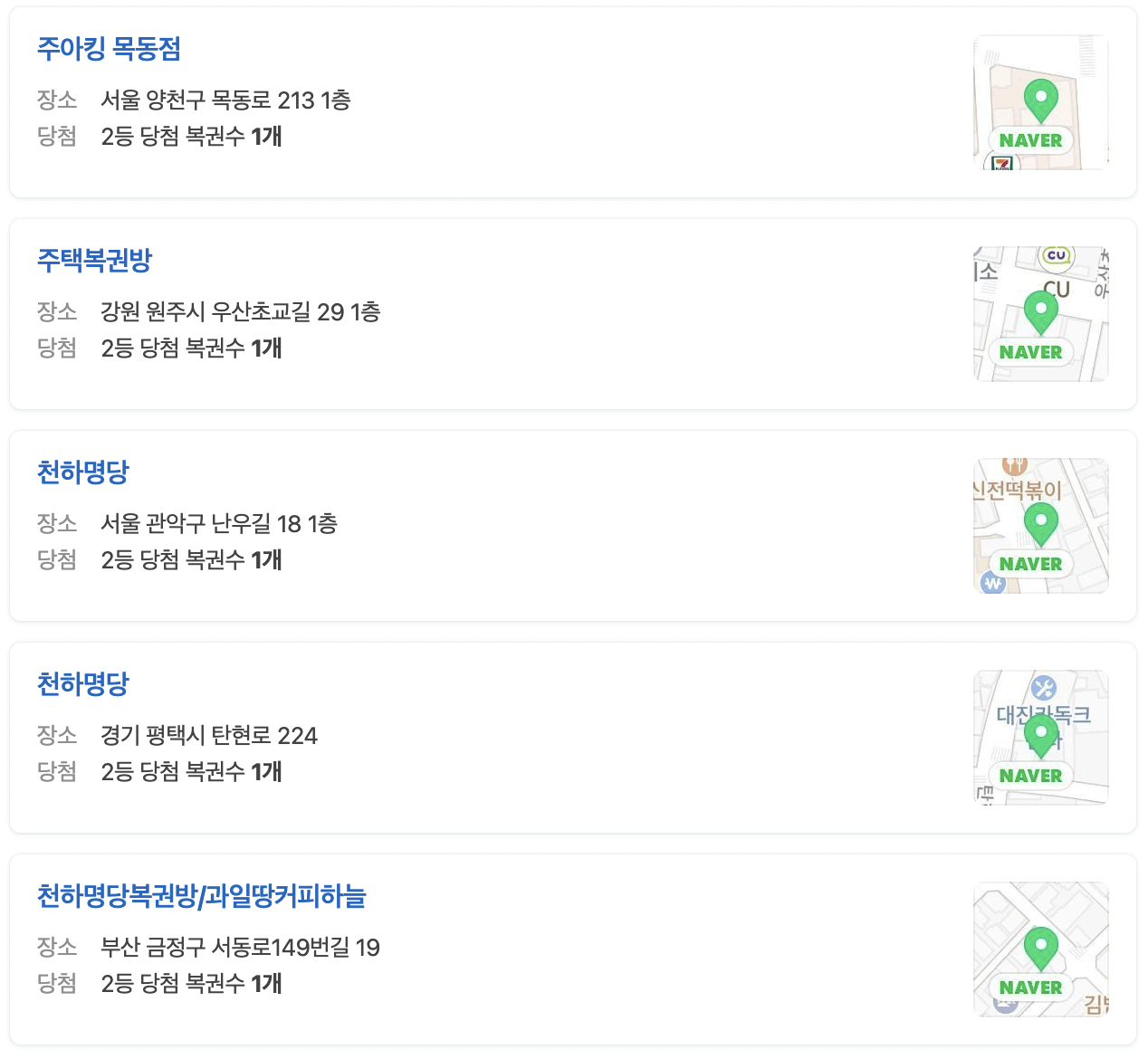Click the subway station icon on 난우길 map
This screenshot has height=1059, width=1148.
click(993, 584)
